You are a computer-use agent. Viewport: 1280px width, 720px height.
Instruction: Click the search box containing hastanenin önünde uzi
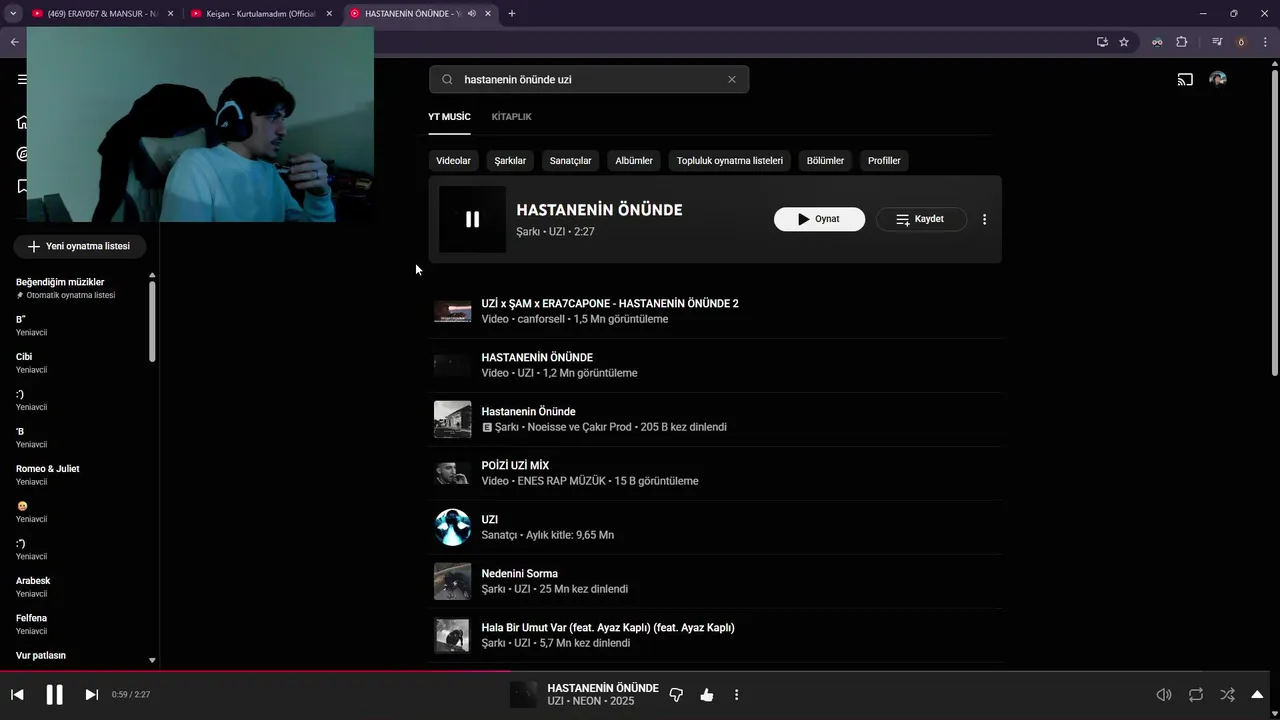coord(589,79)
